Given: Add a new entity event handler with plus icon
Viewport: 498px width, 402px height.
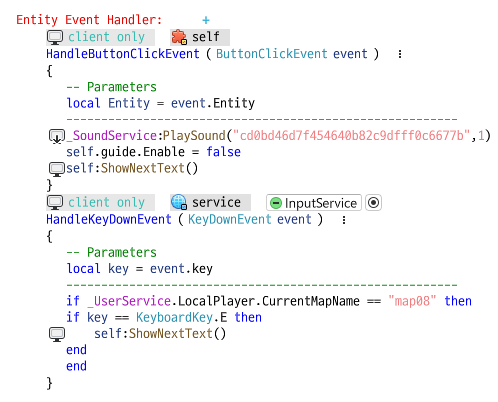Looking at the screenshot, I should (206, 20).
